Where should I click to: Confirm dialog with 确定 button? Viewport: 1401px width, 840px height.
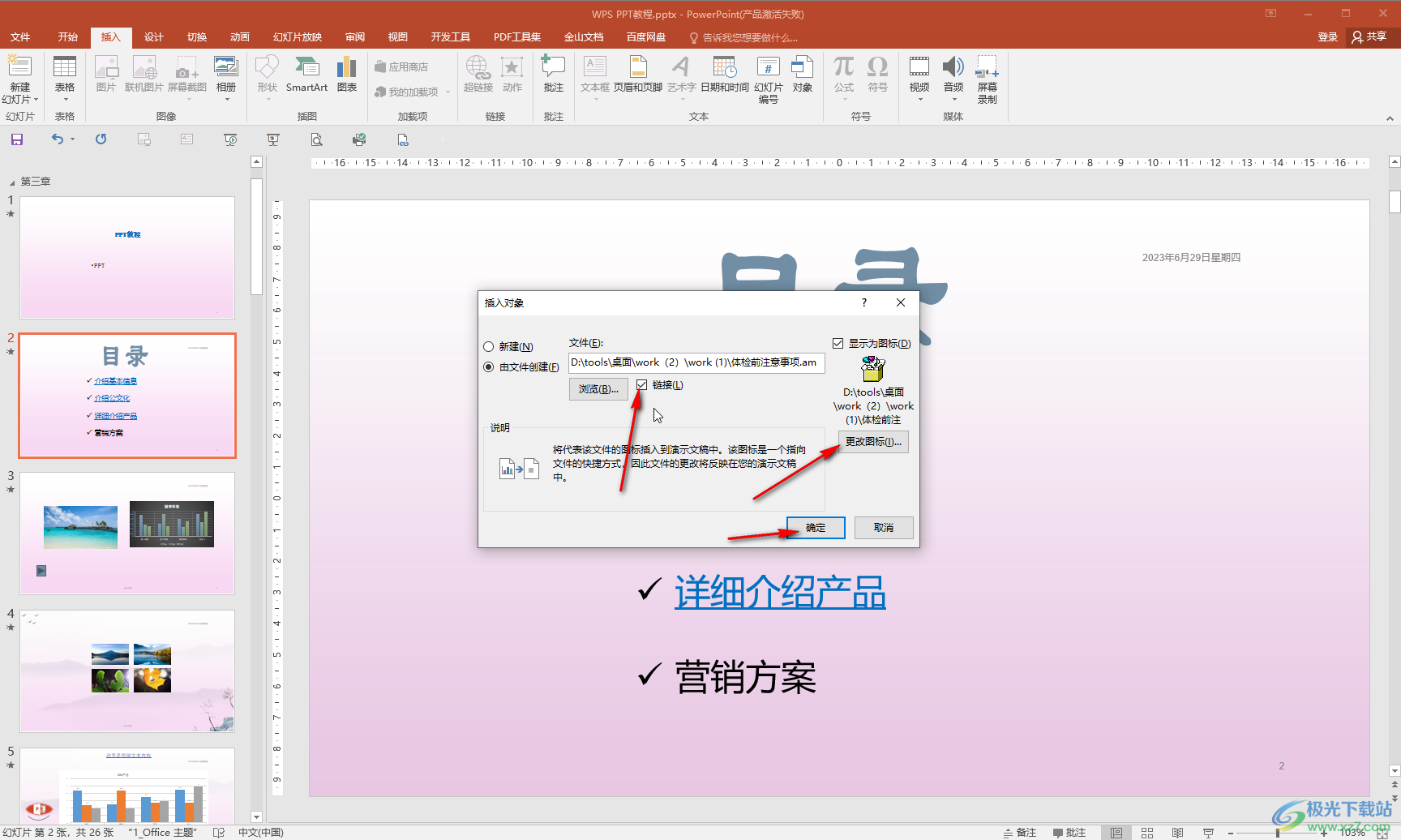(x=816, y=528)
